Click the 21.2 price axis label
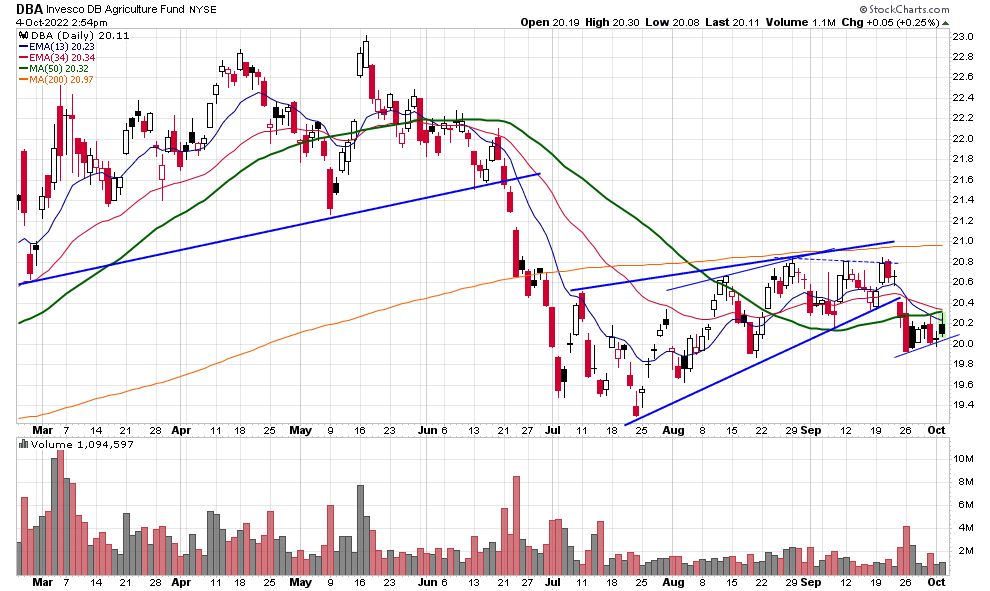Image resolution: width=990 pixels, height=591 pixels. click(963, 221)
